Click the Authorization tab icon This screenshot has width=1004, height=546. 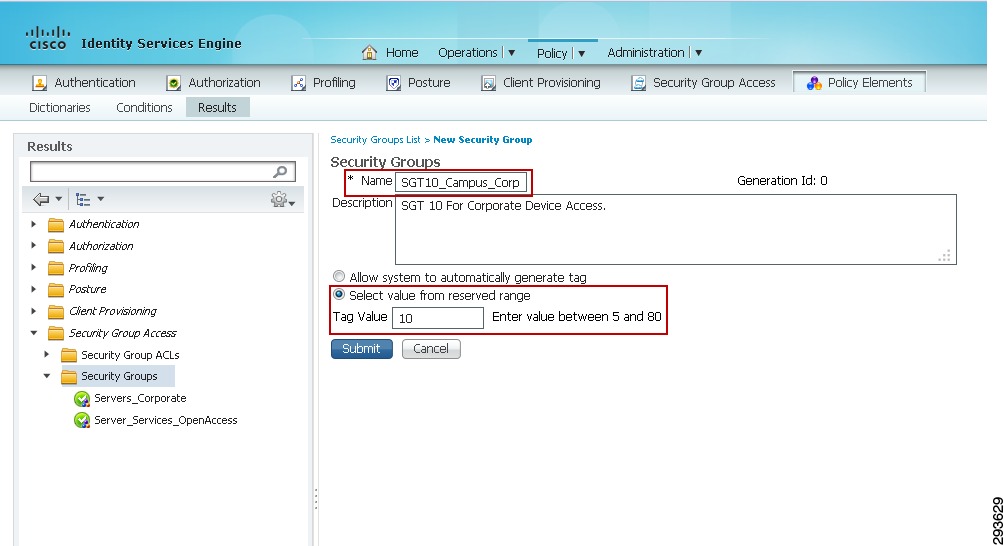[x=174, y=83]
